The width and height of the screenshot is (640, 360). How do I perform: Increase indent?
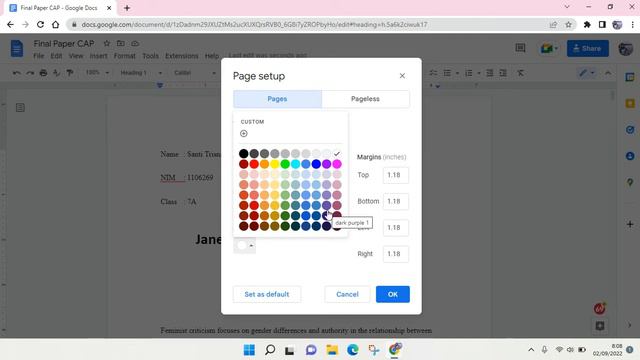click(503, 73)
